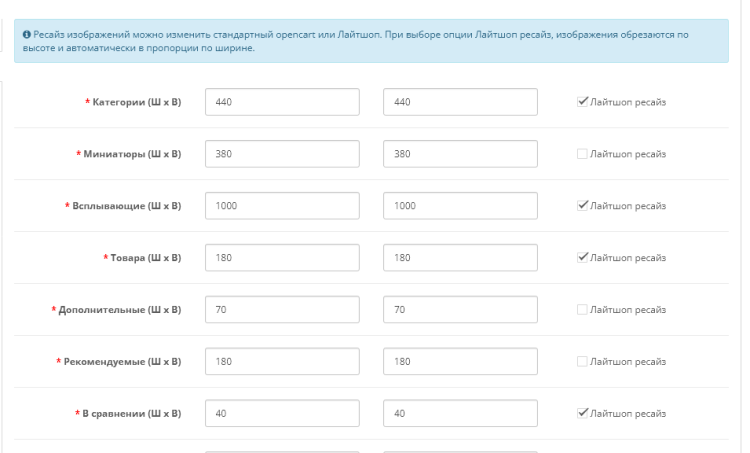Click the Дополнительные height field

460,309
